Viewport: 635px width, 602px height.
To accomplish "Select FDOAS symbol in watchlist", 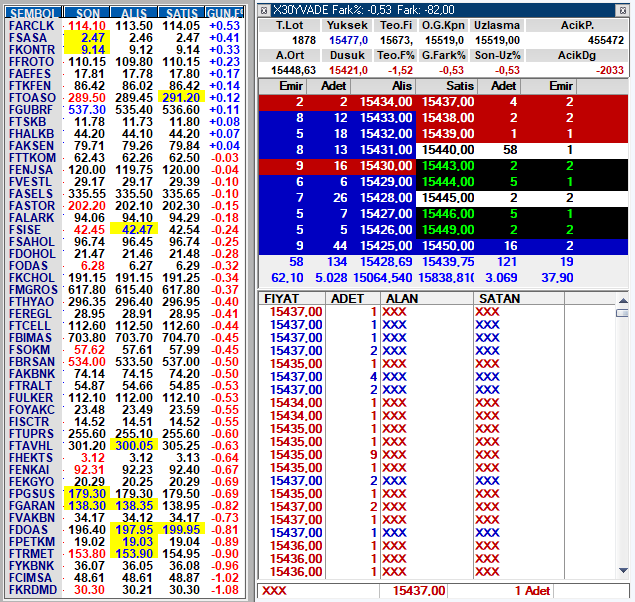I will [28, 530].
